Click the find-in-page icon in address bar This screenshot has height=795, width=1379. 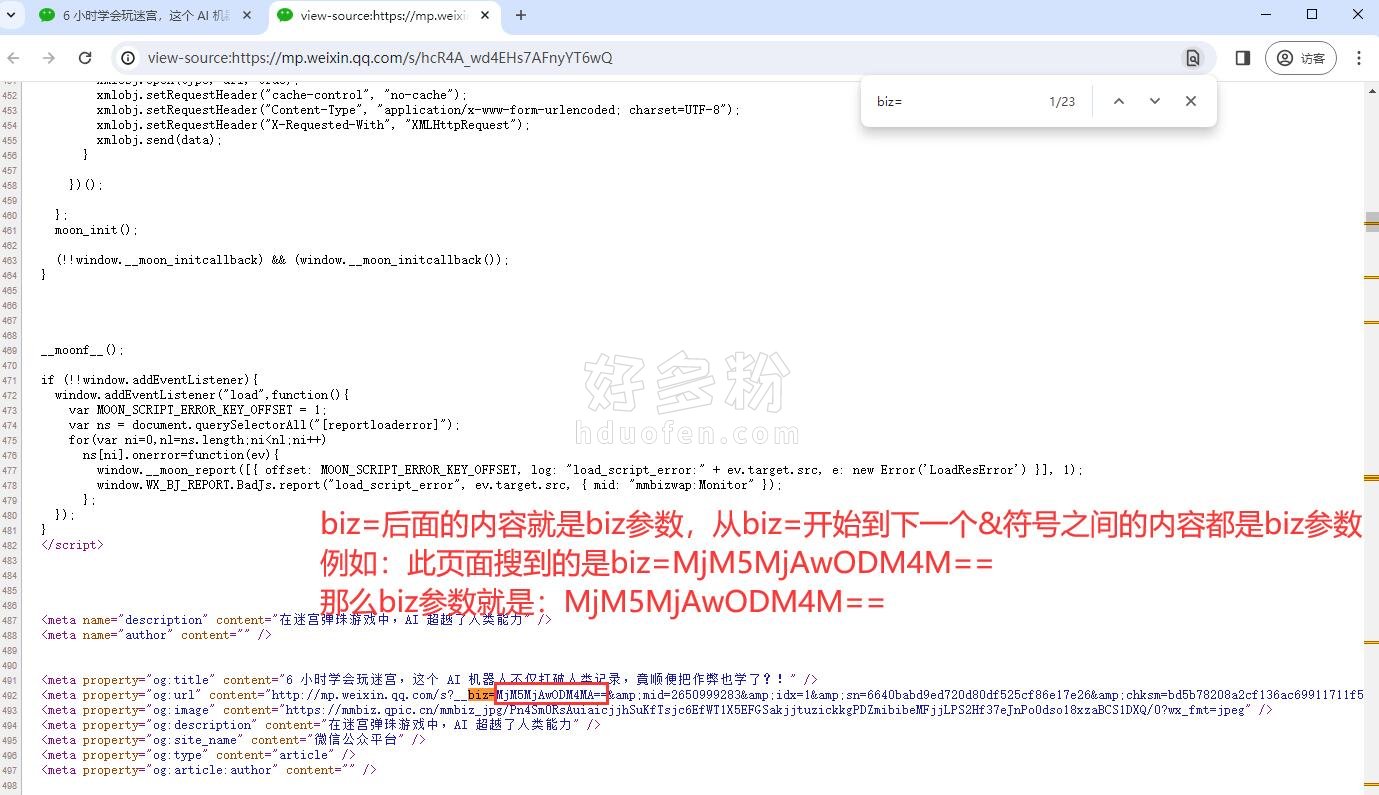1192,58
